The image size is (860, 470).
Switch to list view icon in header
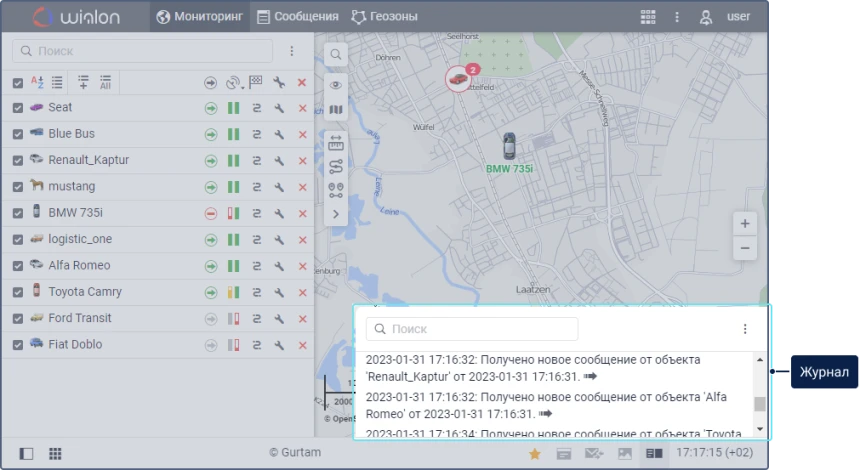(57, 82)
